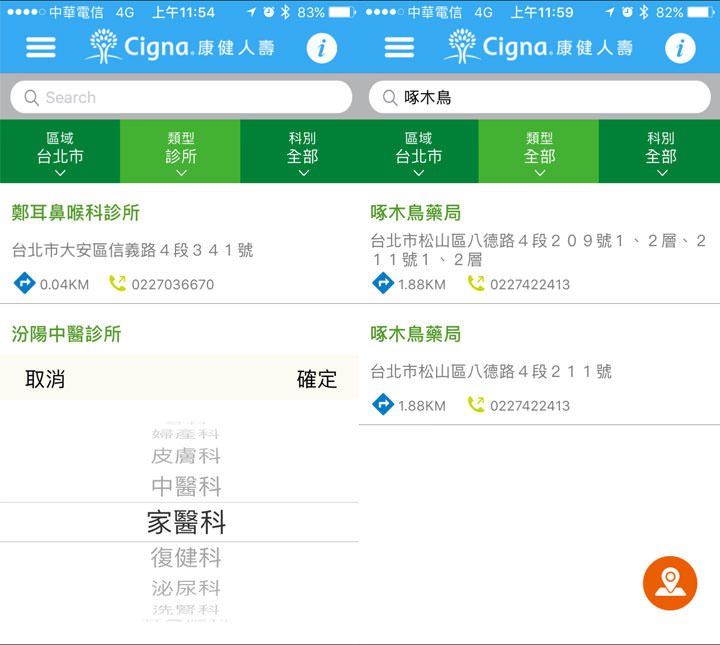Expand the 類型 全部 filter dropdown
The height and width of the screenshot is (645, 720).
point(539,151)
